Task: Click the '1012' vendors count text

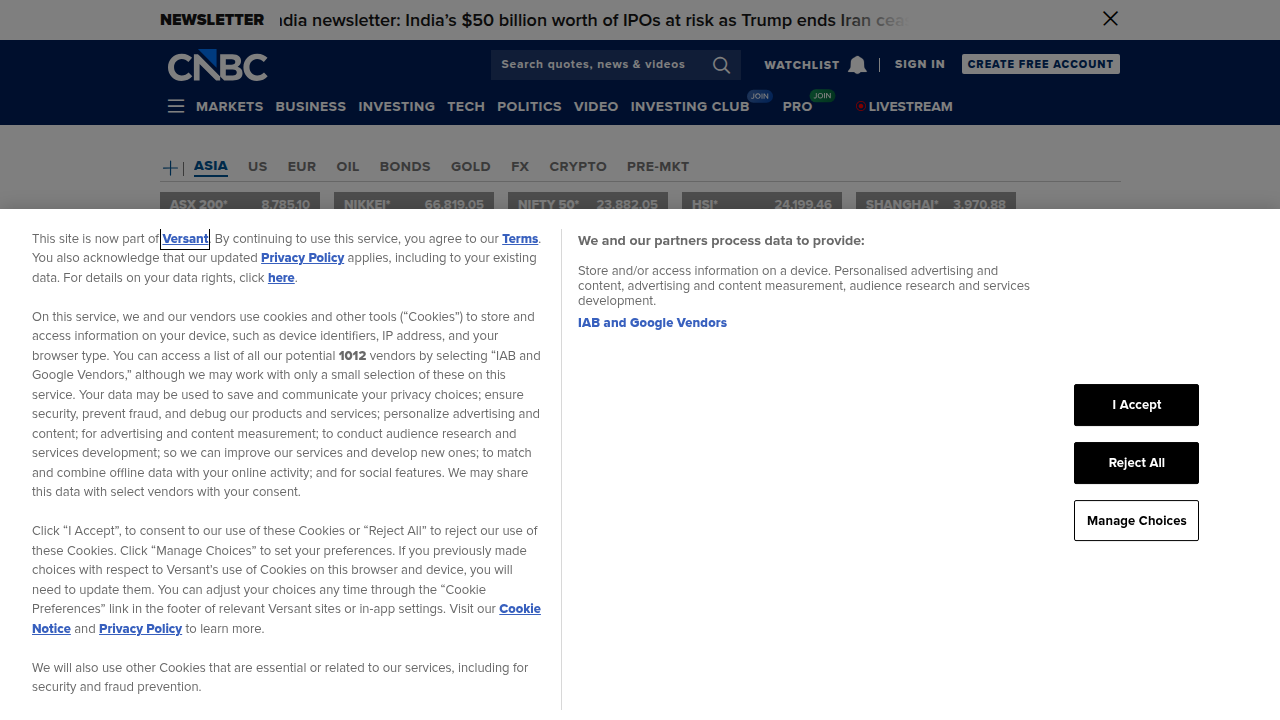Action: (x=352, y=356)
